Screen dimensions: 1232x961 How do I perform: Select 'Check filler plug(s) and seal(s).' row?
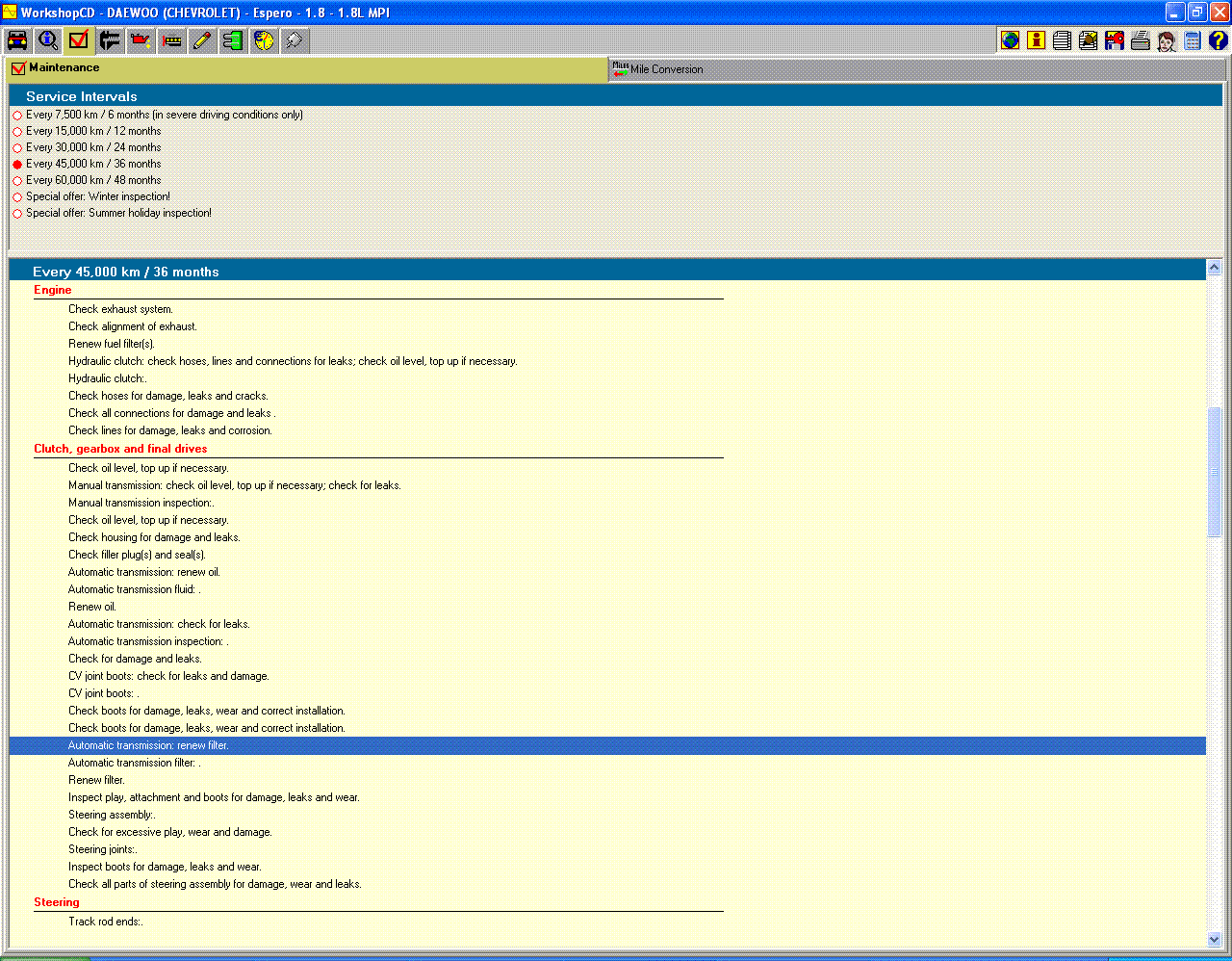[607, 555]
